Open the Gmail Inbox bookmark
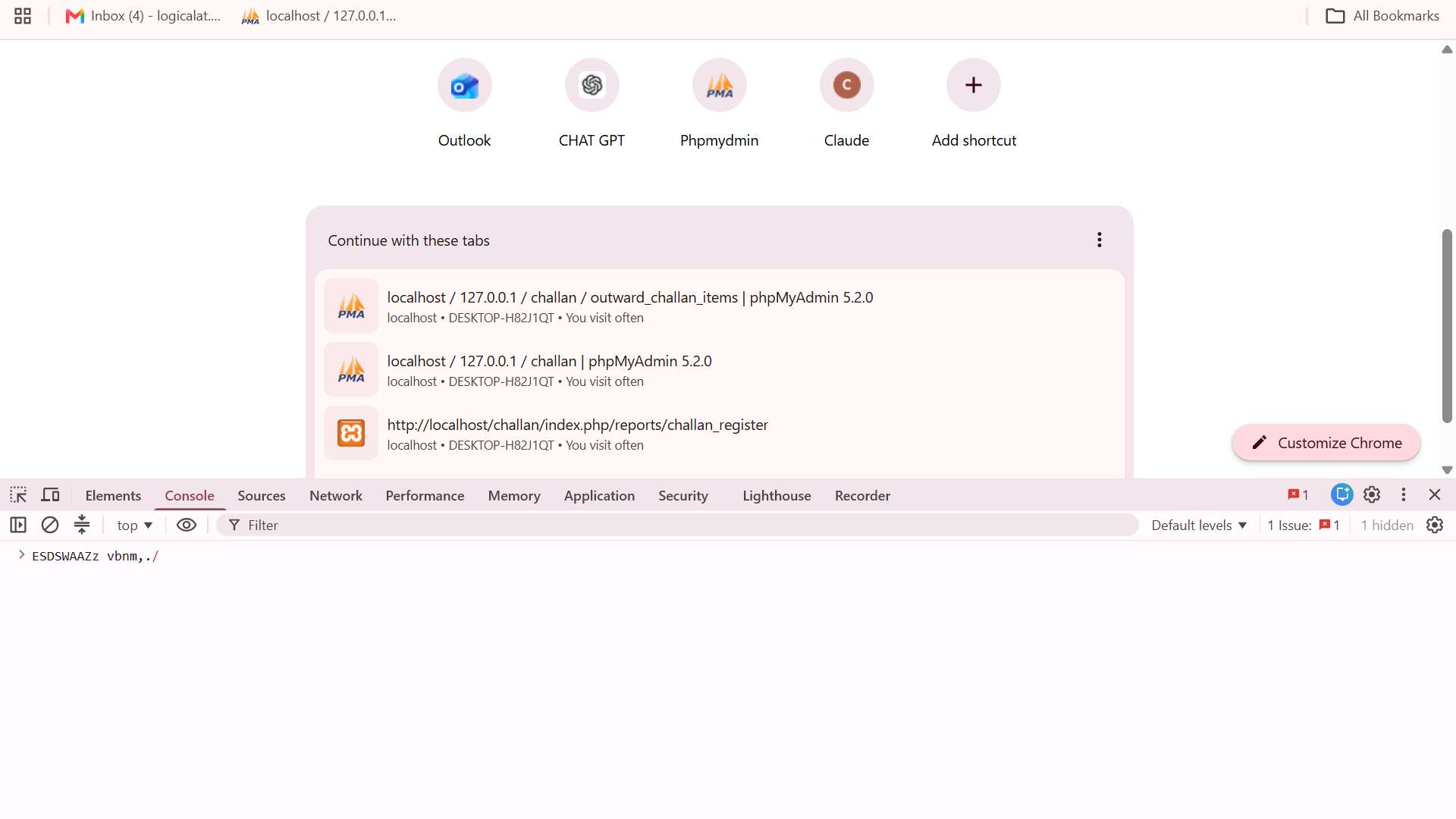Image resolution: width=1456 pixels, height=819 pixels. coord(143,16)
